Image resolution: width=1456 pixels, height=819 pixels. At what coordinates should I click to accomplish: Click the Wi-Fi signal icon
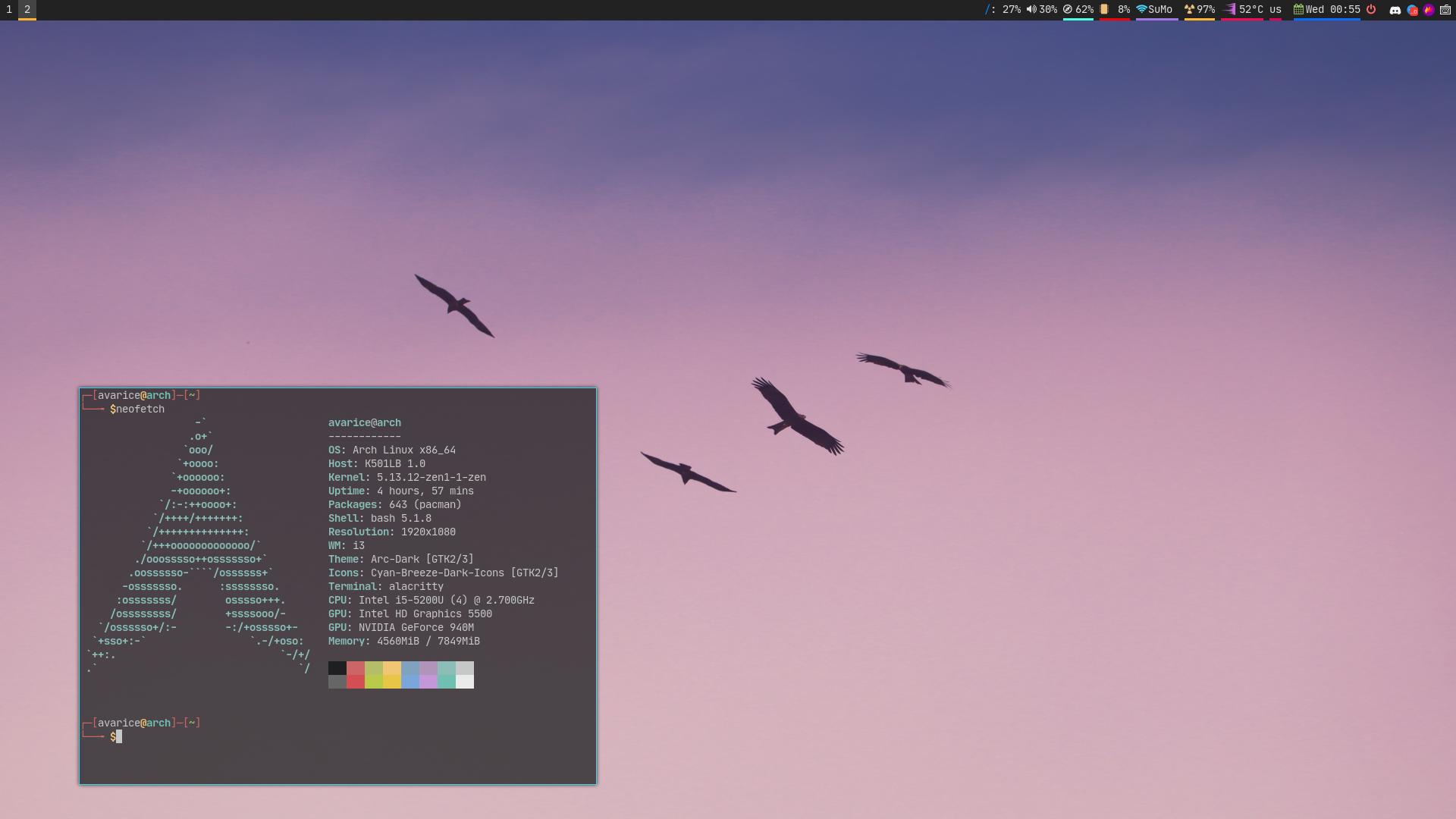pos(1141,10)
